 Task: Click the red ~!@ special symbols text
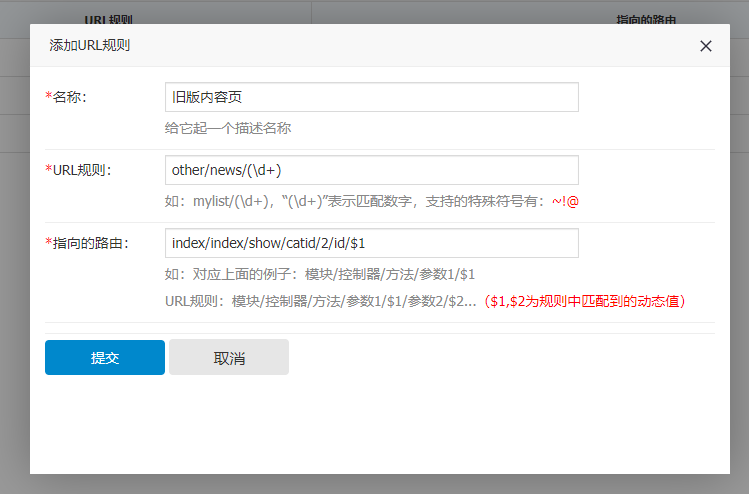(565, 201)
